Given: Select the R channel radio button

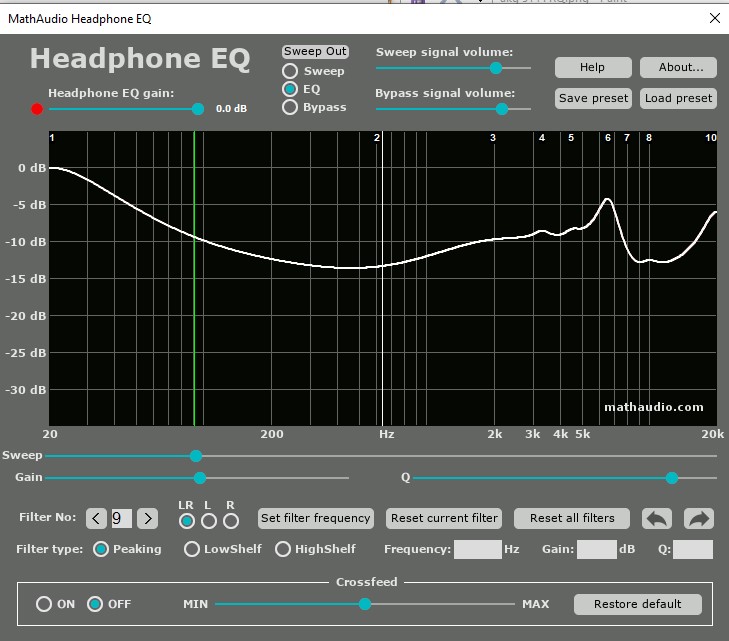Looking at the screenshot, I should tap(231, 521).
